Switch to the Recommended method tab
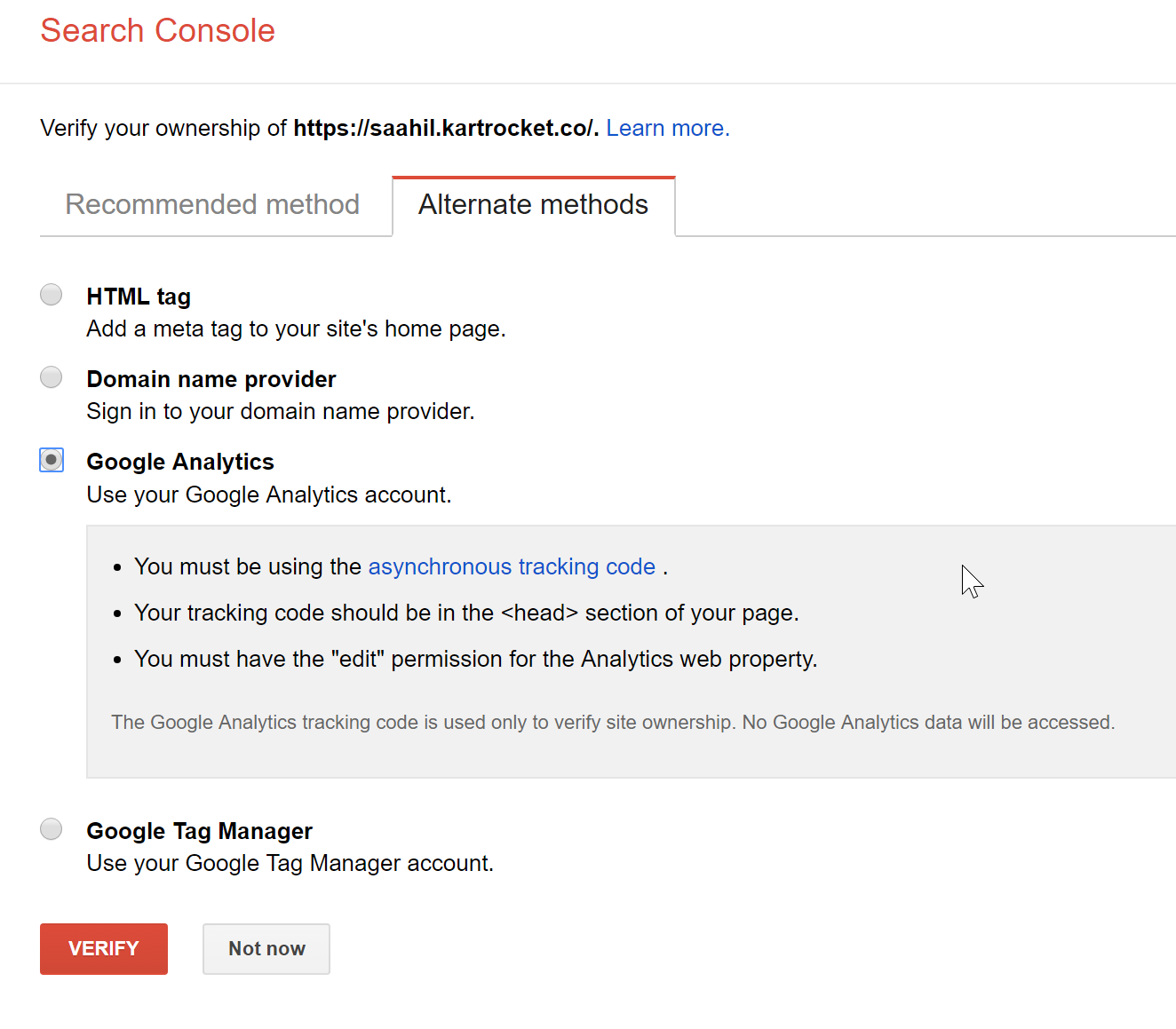Viewport: 1176px width, 1029px height. (212, 205)
